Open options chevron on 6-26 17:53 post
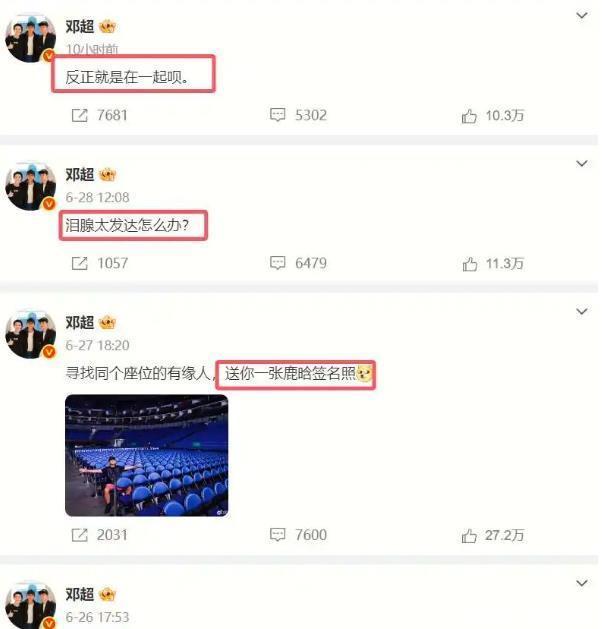Image resolution: width=607 pixels, height=629 pixels. coord(582,583)
